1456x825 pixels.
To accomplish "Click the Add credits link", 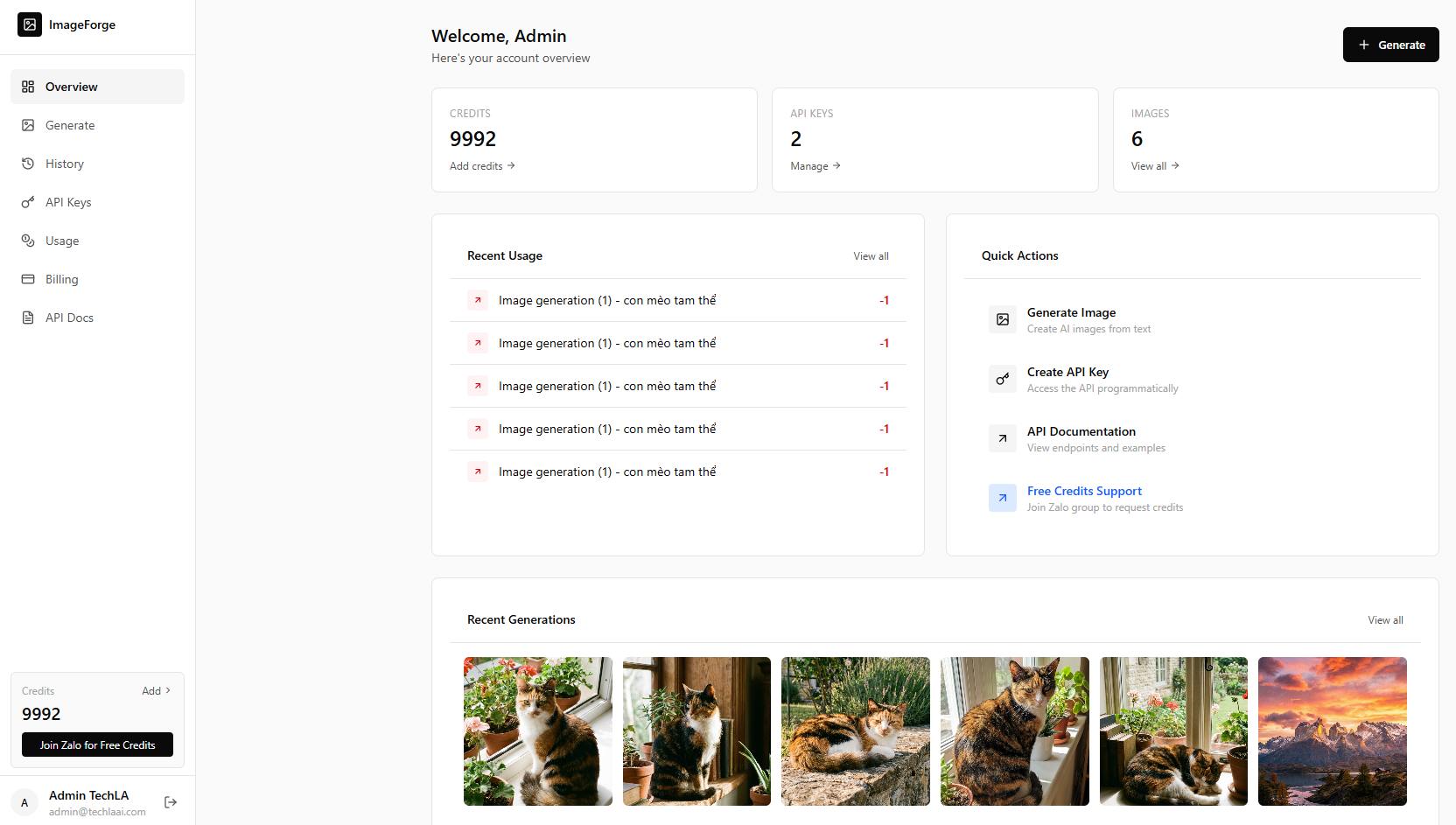I will point(482,166).
